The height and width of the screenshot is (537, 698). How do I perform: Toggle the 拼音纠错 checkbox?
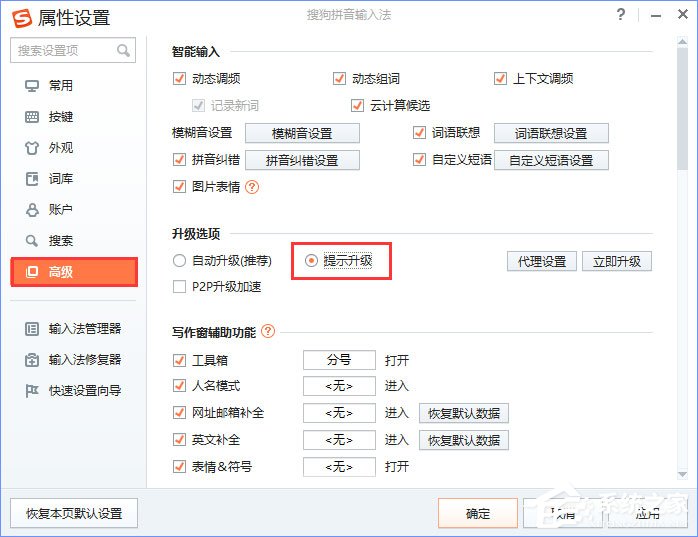pyautogui.click(x=179, y=160)
